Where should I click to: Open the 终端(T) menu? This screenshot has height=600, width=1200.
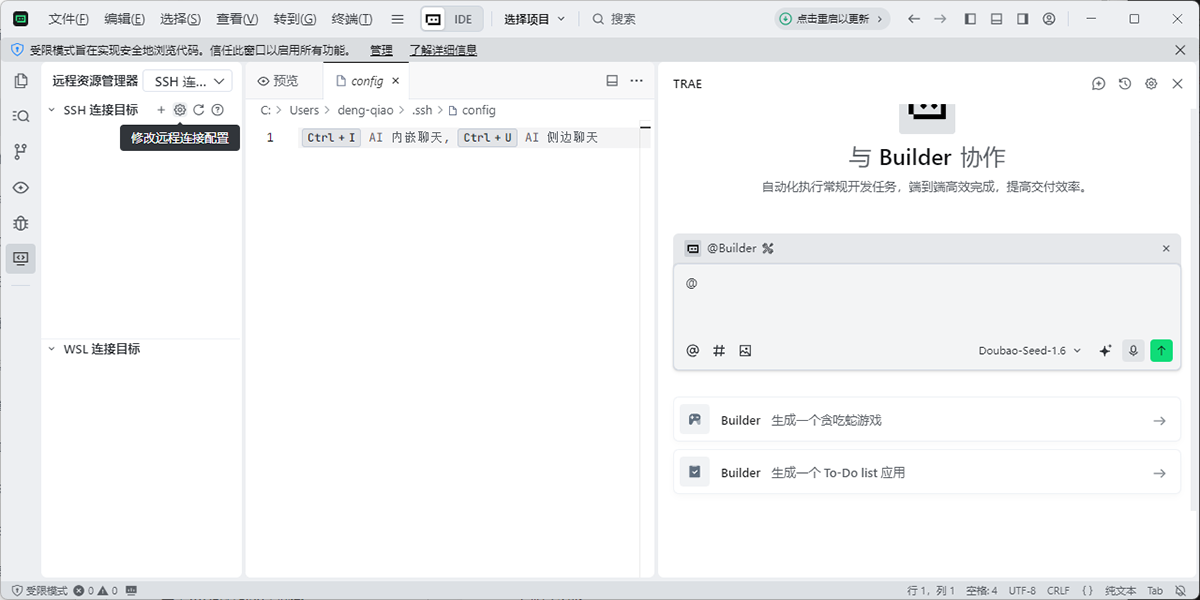click(x=352, y=19)
